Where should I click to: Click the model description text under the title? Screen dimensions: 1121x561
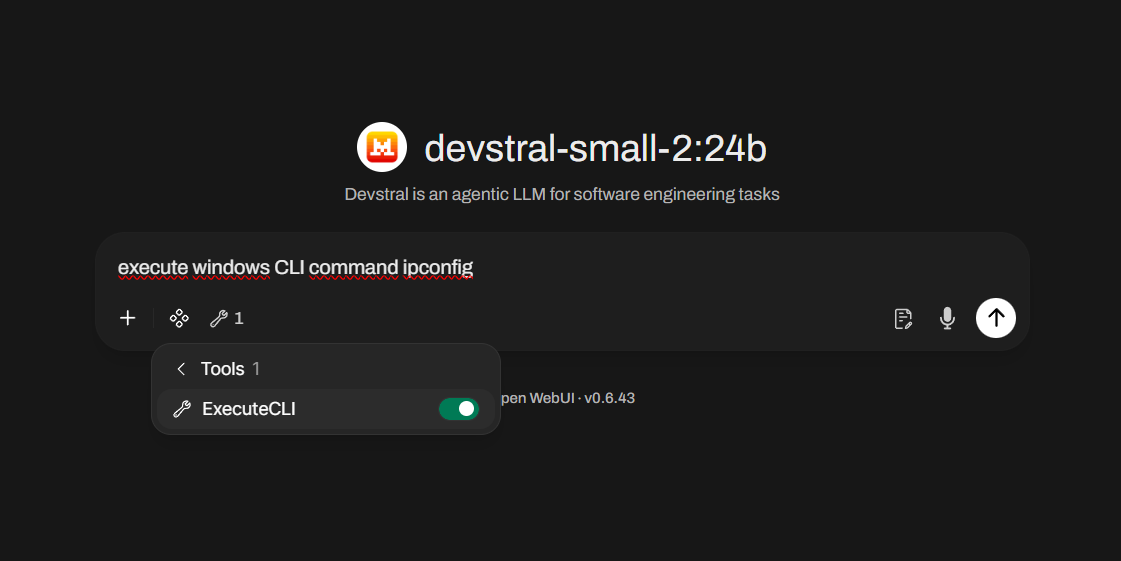click(x=561, y=194)
